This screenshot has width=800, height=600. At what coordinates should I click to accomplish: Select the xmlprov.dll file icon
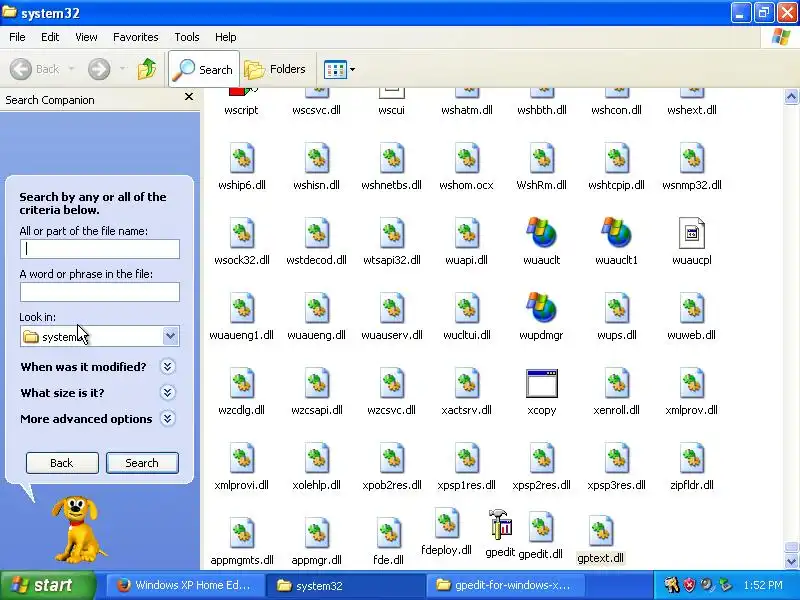pos(692,383)
